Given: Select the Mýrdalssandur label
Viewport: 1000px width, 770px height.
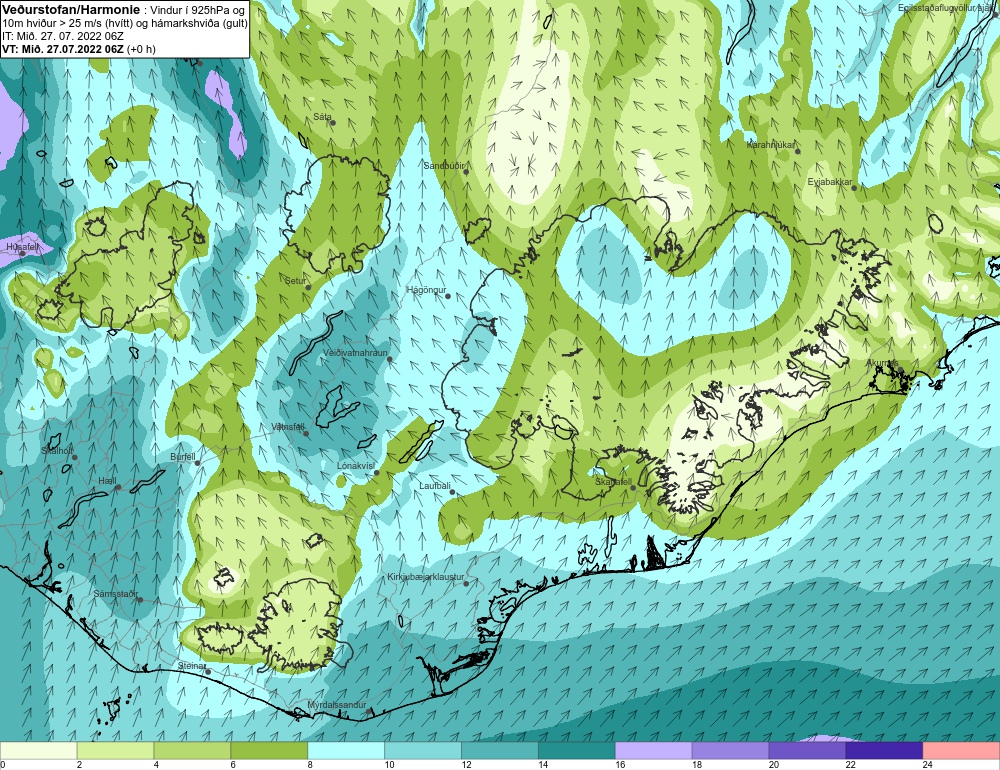Looking at the screenshot, I should (337, 706).
